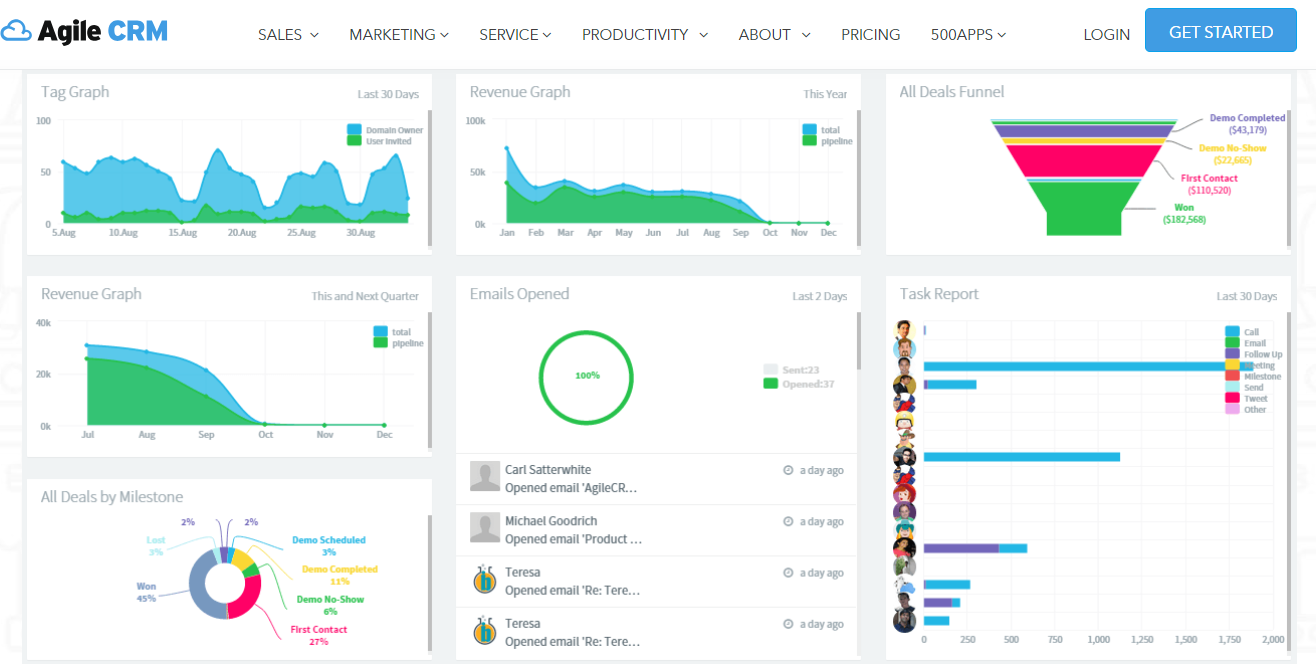
Task: Click the donut's 'Lost 3%' label
Action: [x=156, y=546]
